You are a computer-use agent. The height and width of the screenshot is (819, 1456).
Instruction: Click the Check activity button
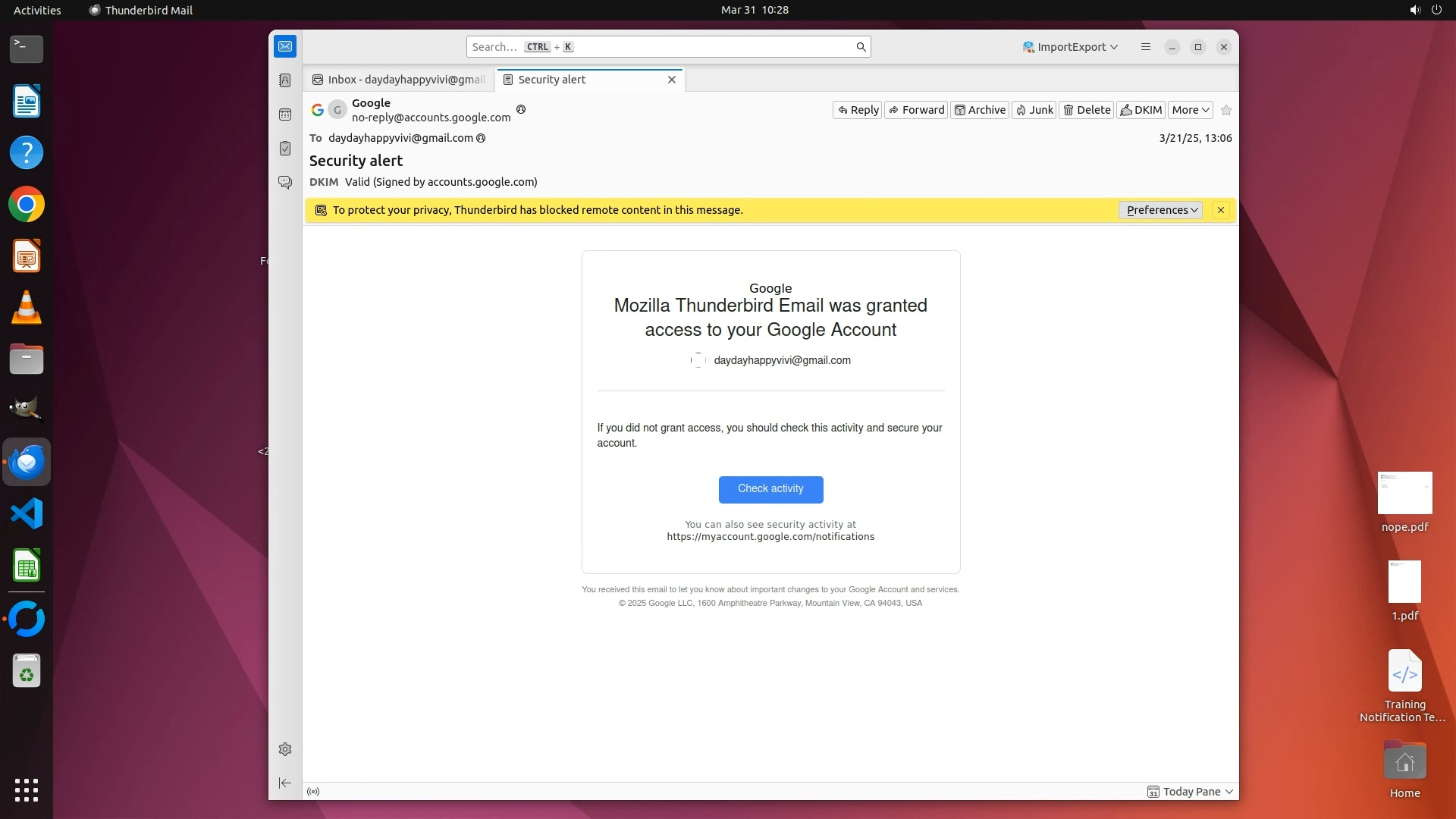click(770, 489)
